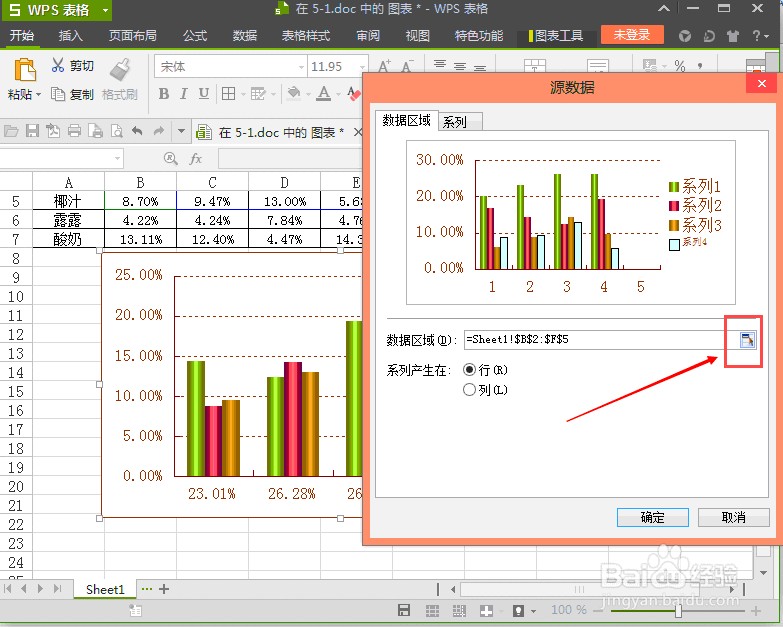Open the 页面布局 ribbon tab

[x=132, y=35]
